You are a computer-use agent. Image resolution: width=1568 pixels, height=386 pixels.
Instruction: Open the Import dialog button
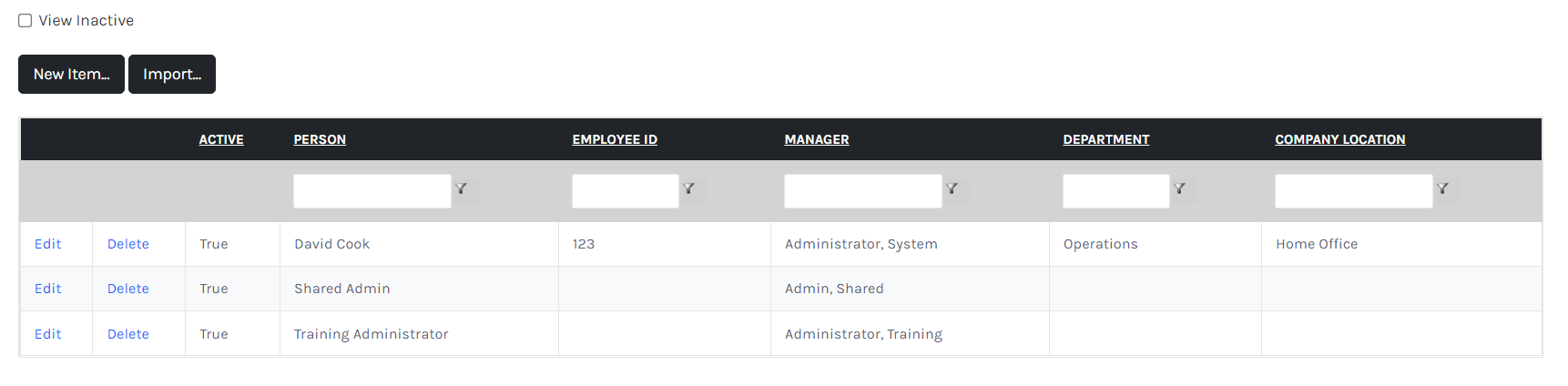[x=172, y=74]
